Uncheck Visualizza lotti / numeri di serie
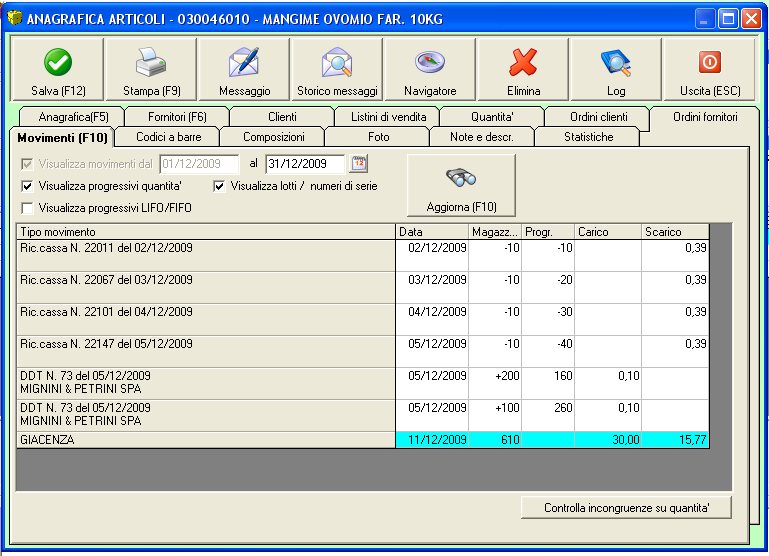 pyautogui.click(x=220, y=186)
